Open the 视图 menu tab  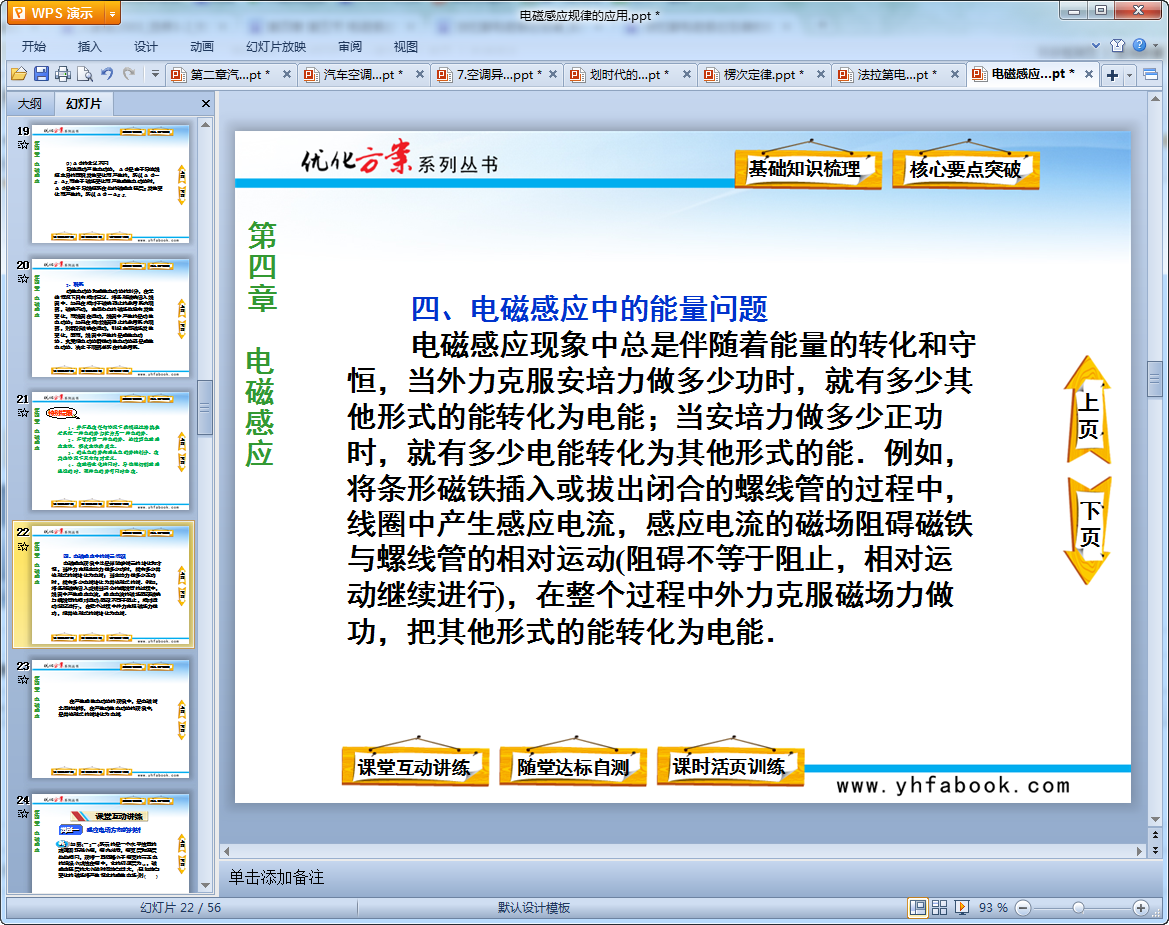406,46
